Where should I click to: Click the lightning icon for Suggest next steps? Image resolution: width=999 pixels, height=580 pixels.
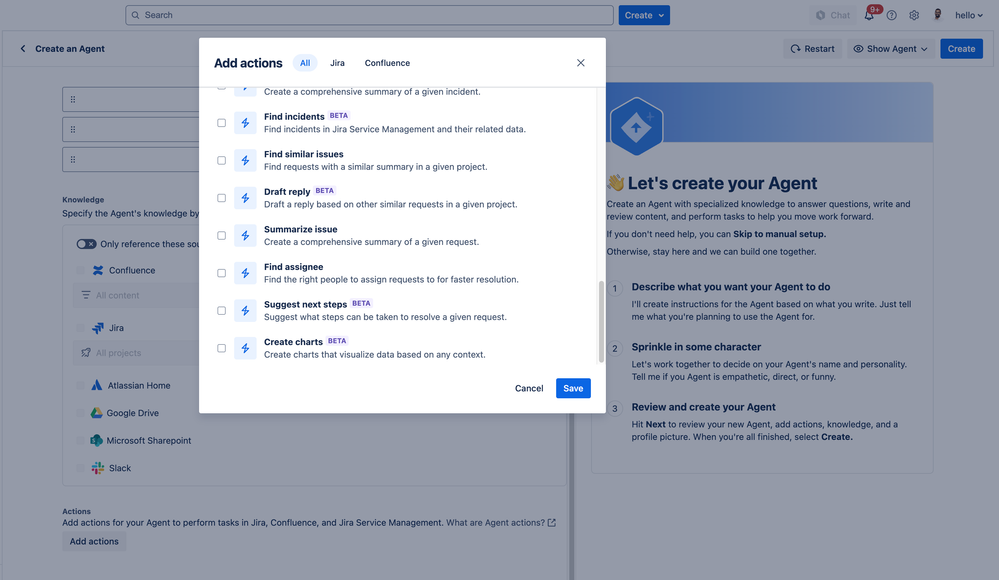tap(245, 311)
